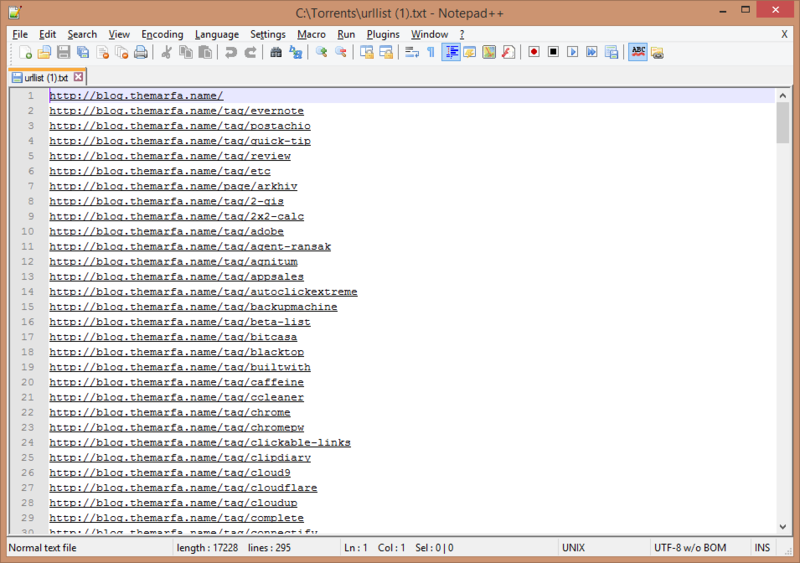Click 'Normal text file' in status bar
This screenshot has height=563, width=800.
coord(42,548)
